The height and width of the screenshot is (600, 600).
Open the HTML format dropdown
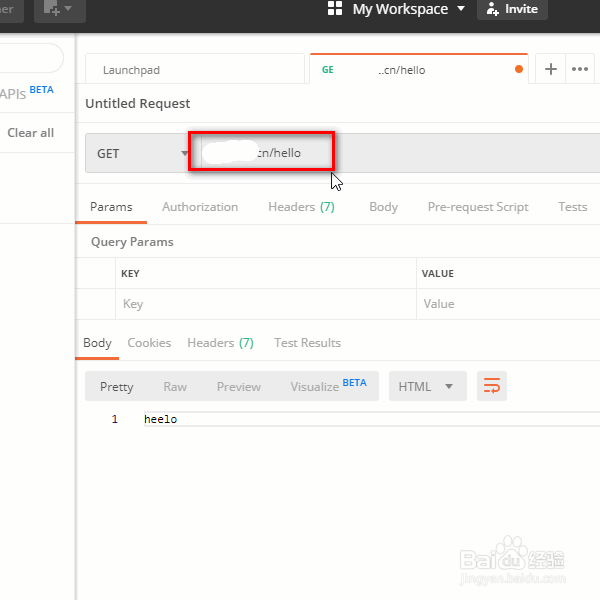tap(427, 386)
